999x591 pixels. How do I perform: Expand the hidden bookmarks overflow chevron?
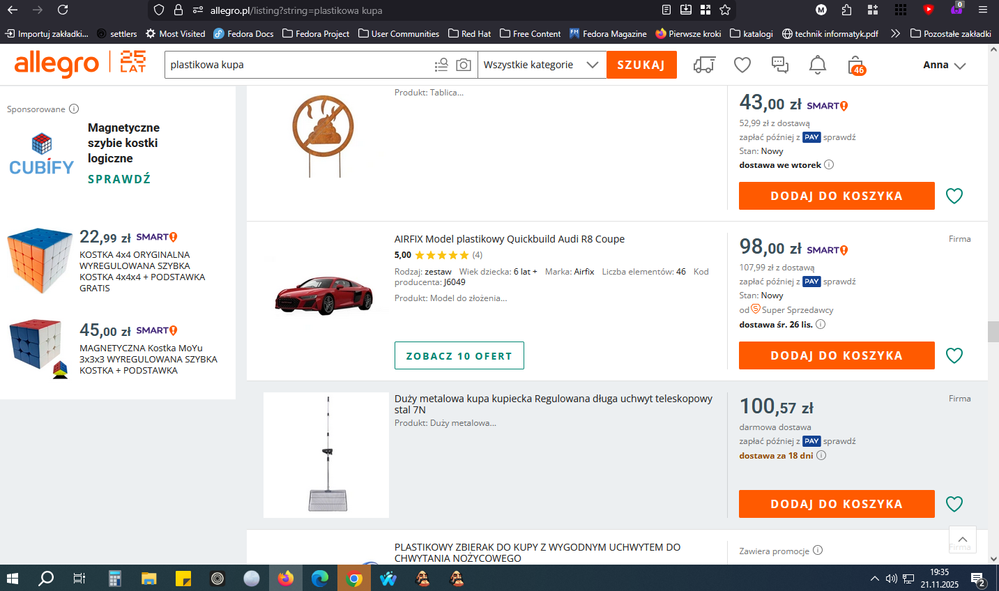(x=894, y=33)
